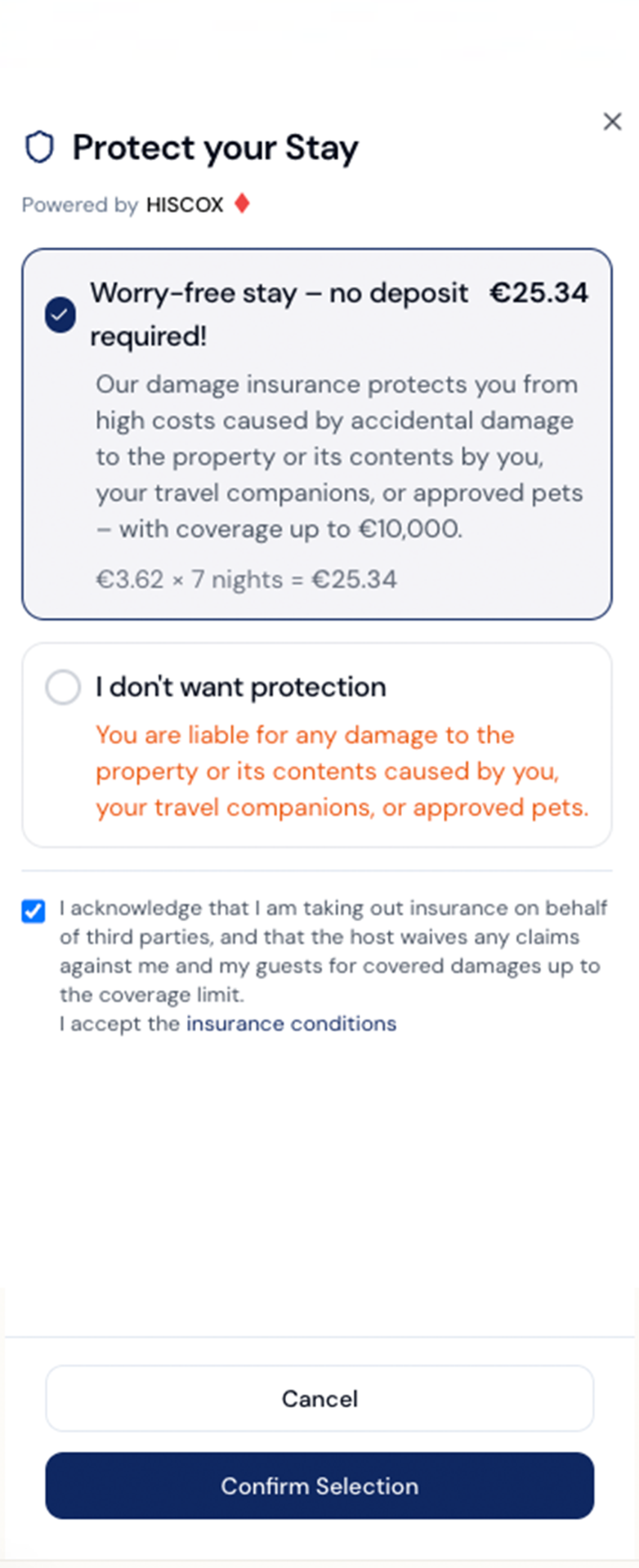The width and height of the screenshot is (639, 1568).
Task: Click the Cancel button
Action: pyautogui.click(x=319, y=1398)
